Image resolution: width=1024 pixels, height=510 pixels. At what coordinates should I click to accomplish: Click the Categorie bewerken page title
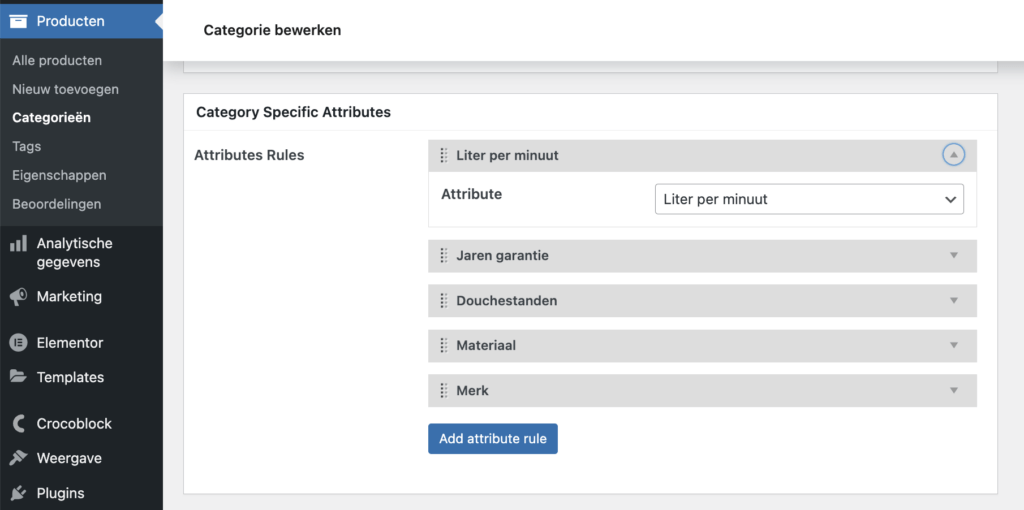tap(272, 30)
